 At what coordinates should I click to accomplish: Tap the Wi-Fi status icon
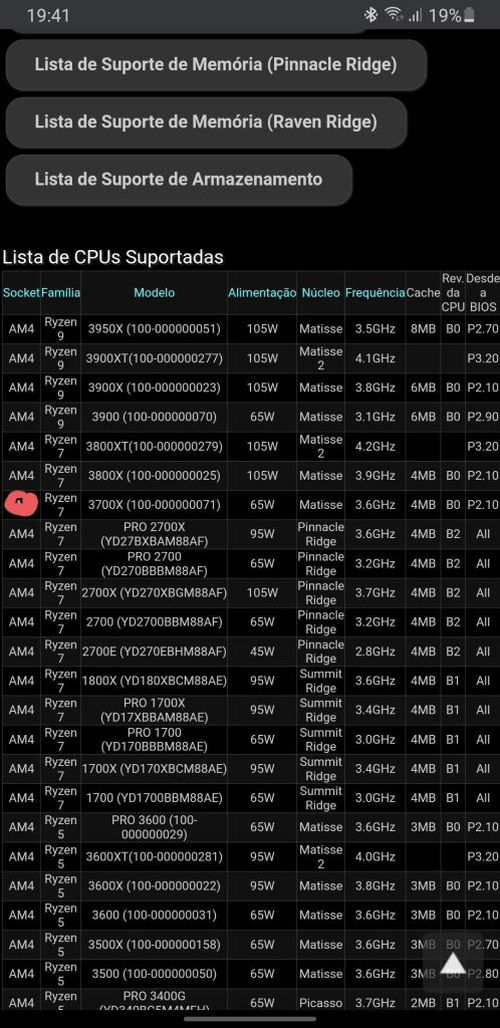click(393, 14)
